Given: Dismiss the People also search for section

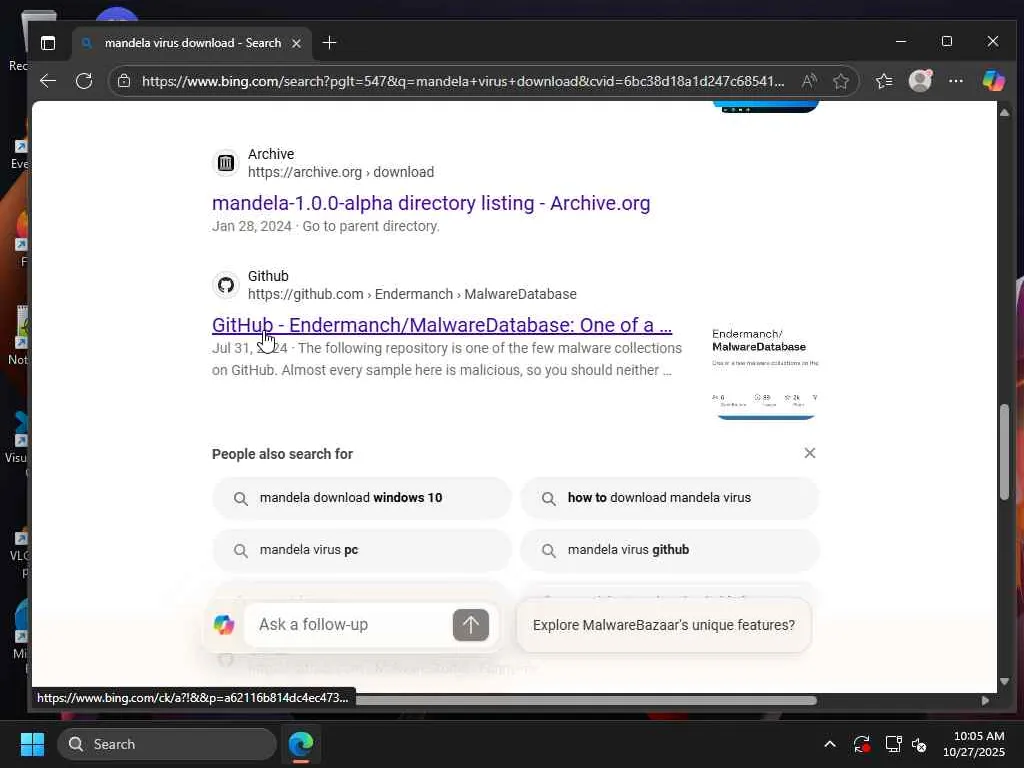Looking at the screenshot, I should click(810, 453).
